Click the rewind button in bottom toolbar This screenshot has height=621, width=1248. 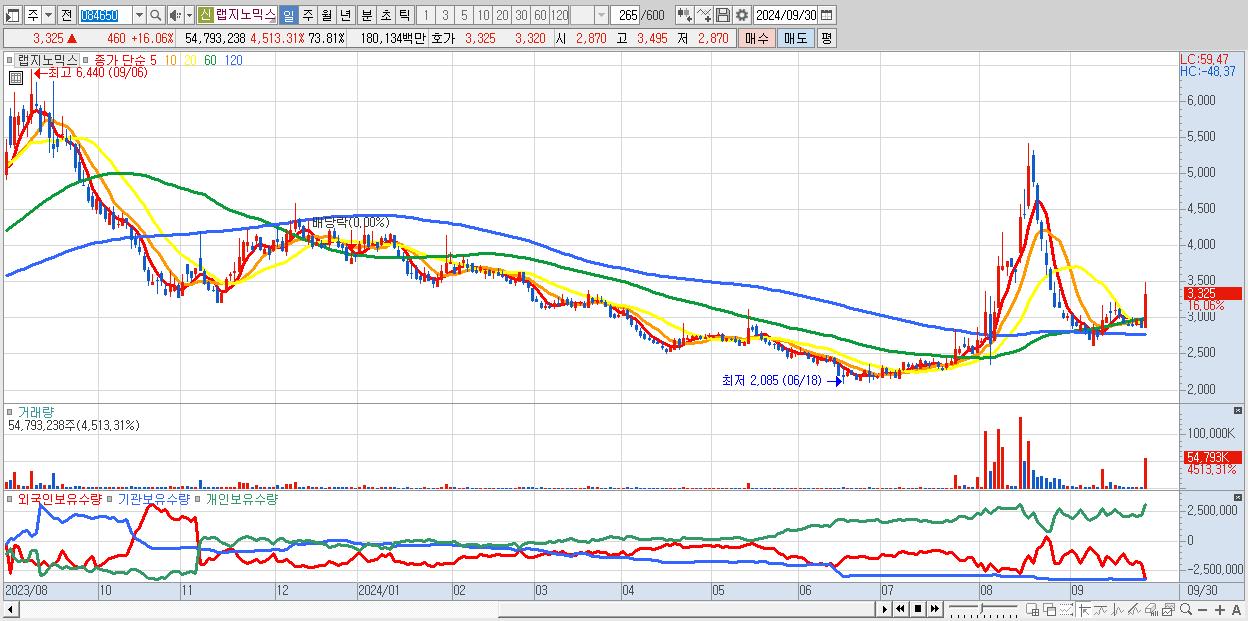[x=900, y=609]
